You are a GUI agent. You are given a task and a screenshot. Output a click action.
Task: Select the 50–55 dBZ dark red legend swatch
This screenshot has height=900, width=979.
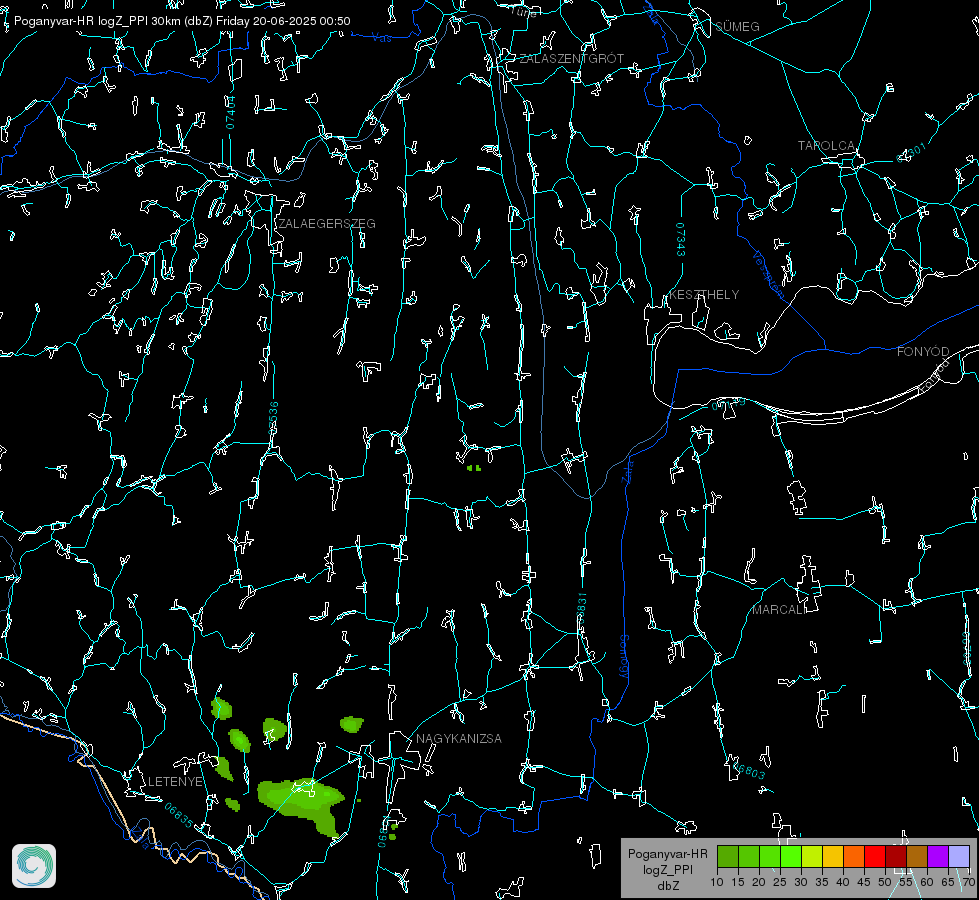(896, 856)
